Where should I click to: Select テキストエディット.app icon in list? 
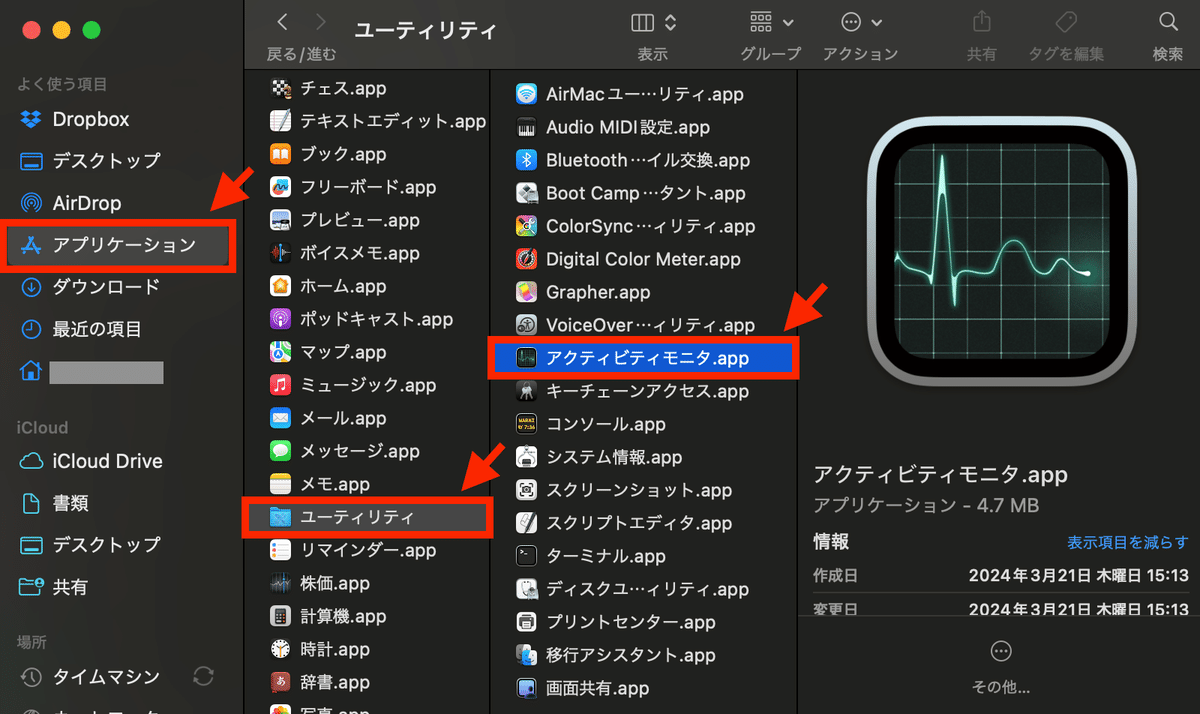pos(281,121)
